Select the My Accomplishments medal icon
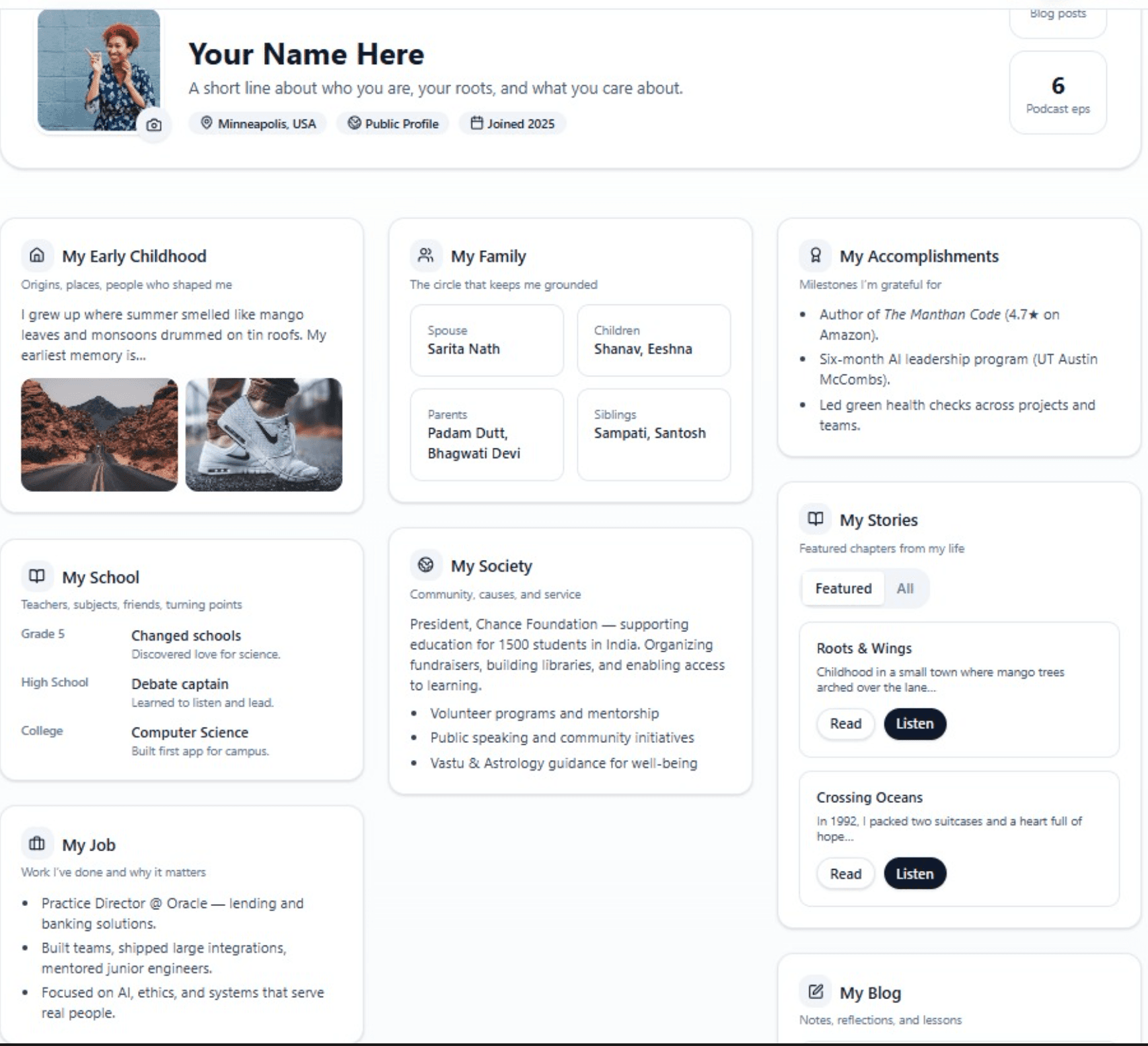Image resolution: width=1148 pixels, height=1046 pixels. point(815,256)
